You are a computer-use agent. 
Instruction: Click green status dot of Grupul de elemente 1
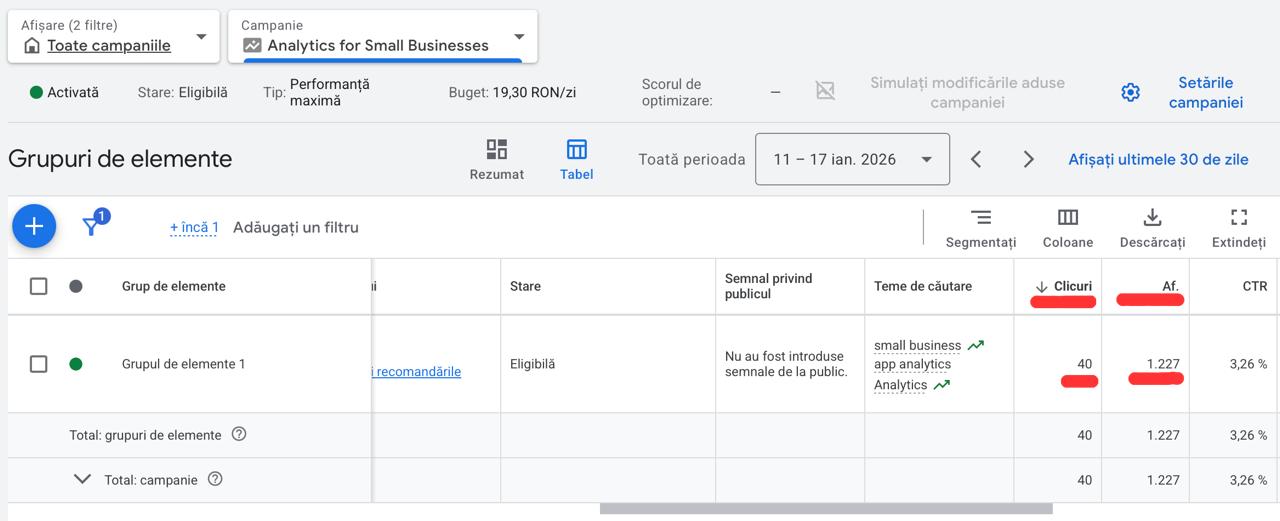pyautogui.click(x=76, y=364)
